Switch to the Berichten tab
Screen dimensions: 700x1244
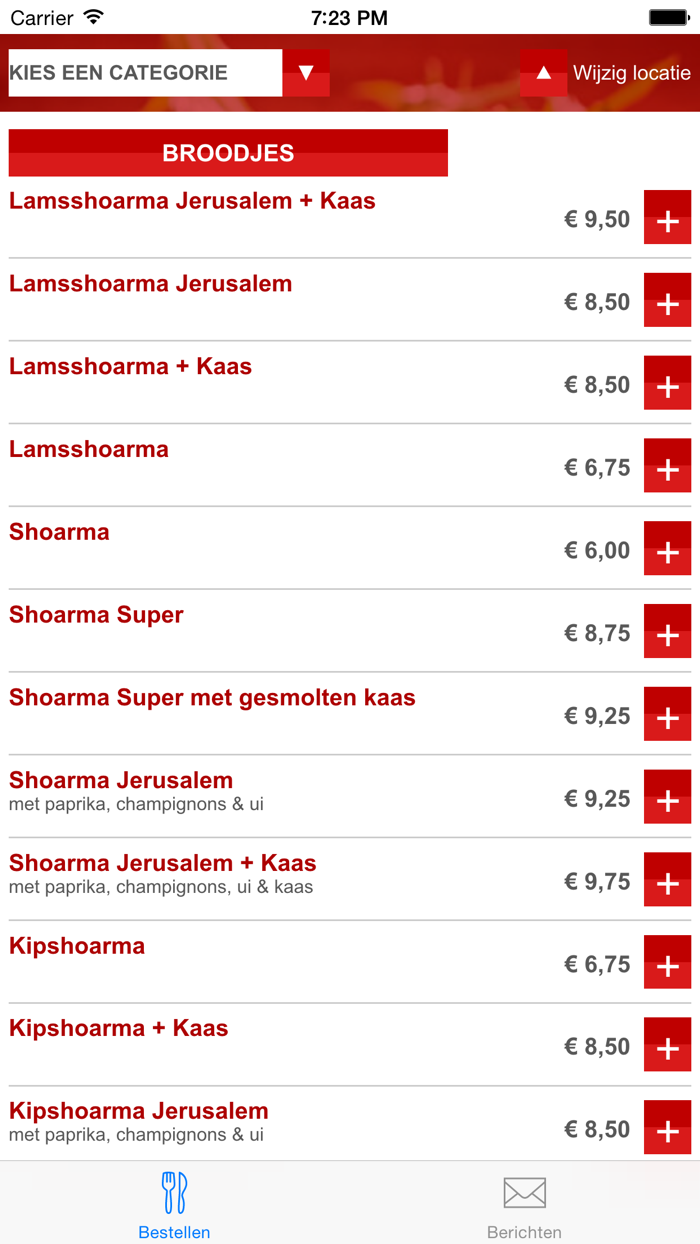(524, 1205)
